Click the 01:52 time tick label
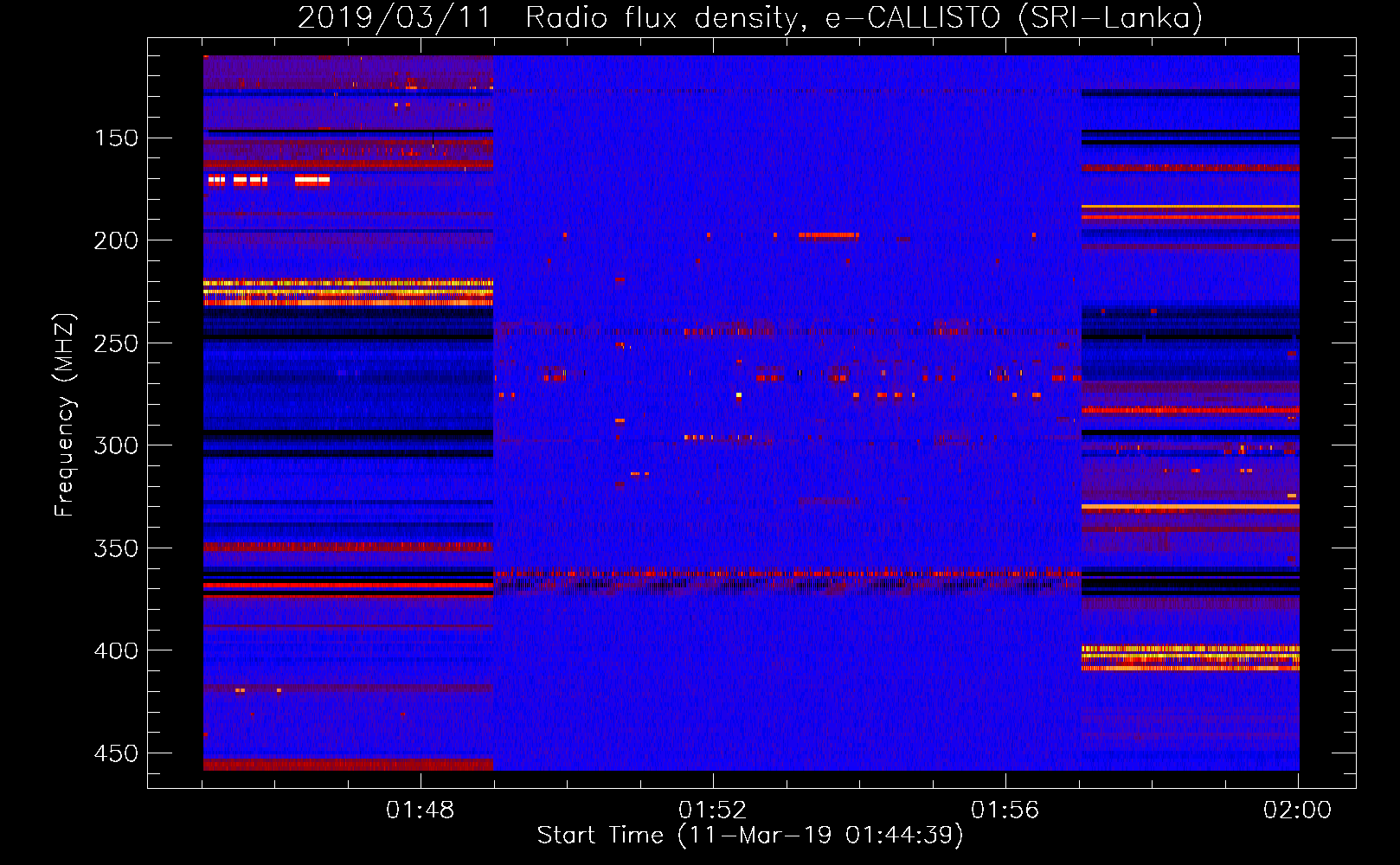Screen dimensions: 1400x865 point(713,811)
